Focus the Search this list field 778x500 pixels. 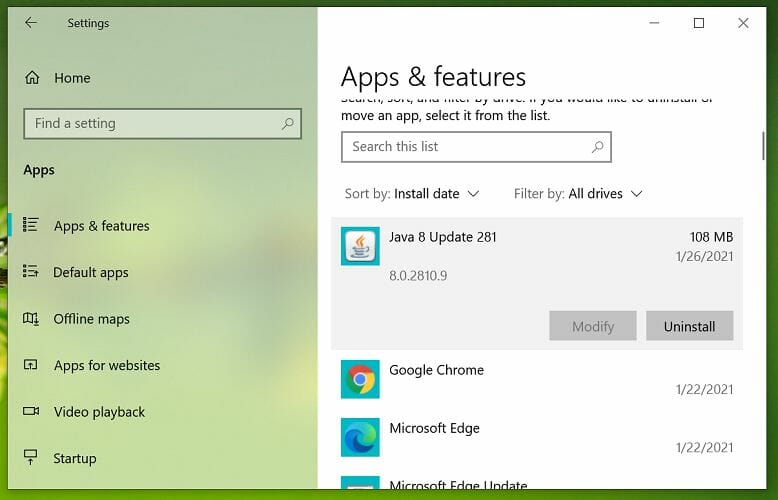click(476, 147)
